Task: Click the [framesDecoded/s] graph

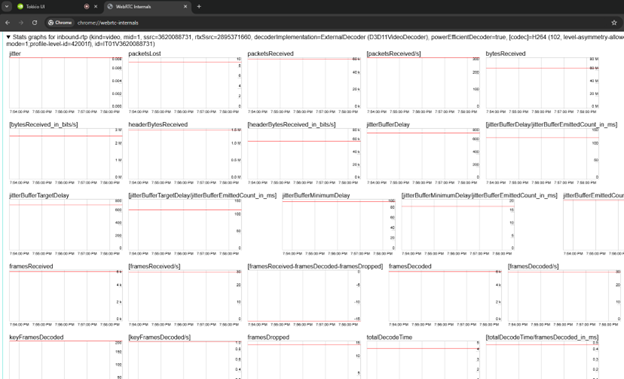Action: click(x=564, y=295)
